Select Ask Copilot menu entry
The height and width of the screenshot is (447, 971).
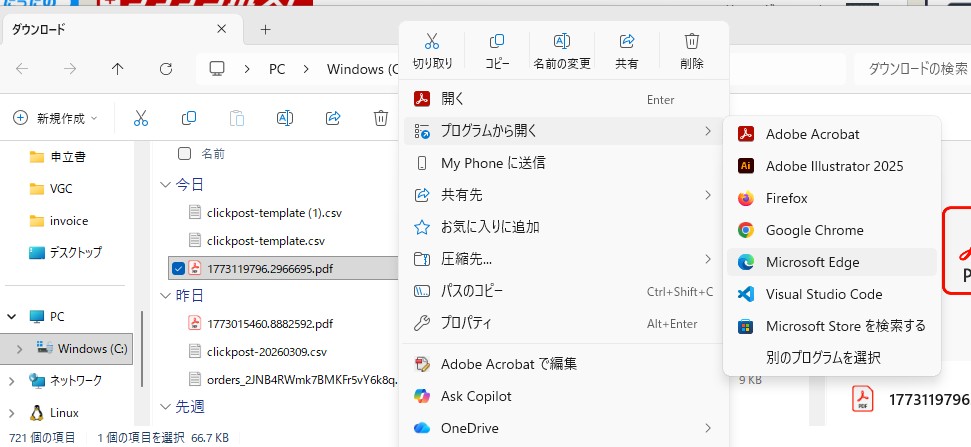[x=476, y=396]
